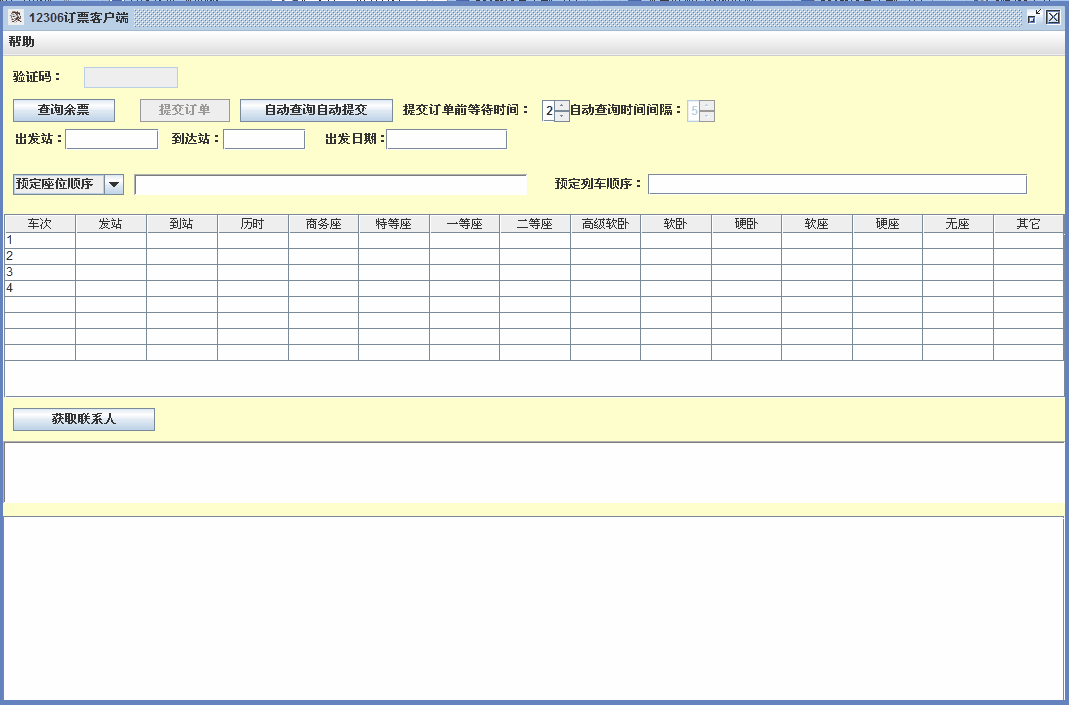Image resolution: width=1069 pixels, height=705 pixels.
Task: Click the seat order text field beside 预定座位顺序
Action: [331, 185]
